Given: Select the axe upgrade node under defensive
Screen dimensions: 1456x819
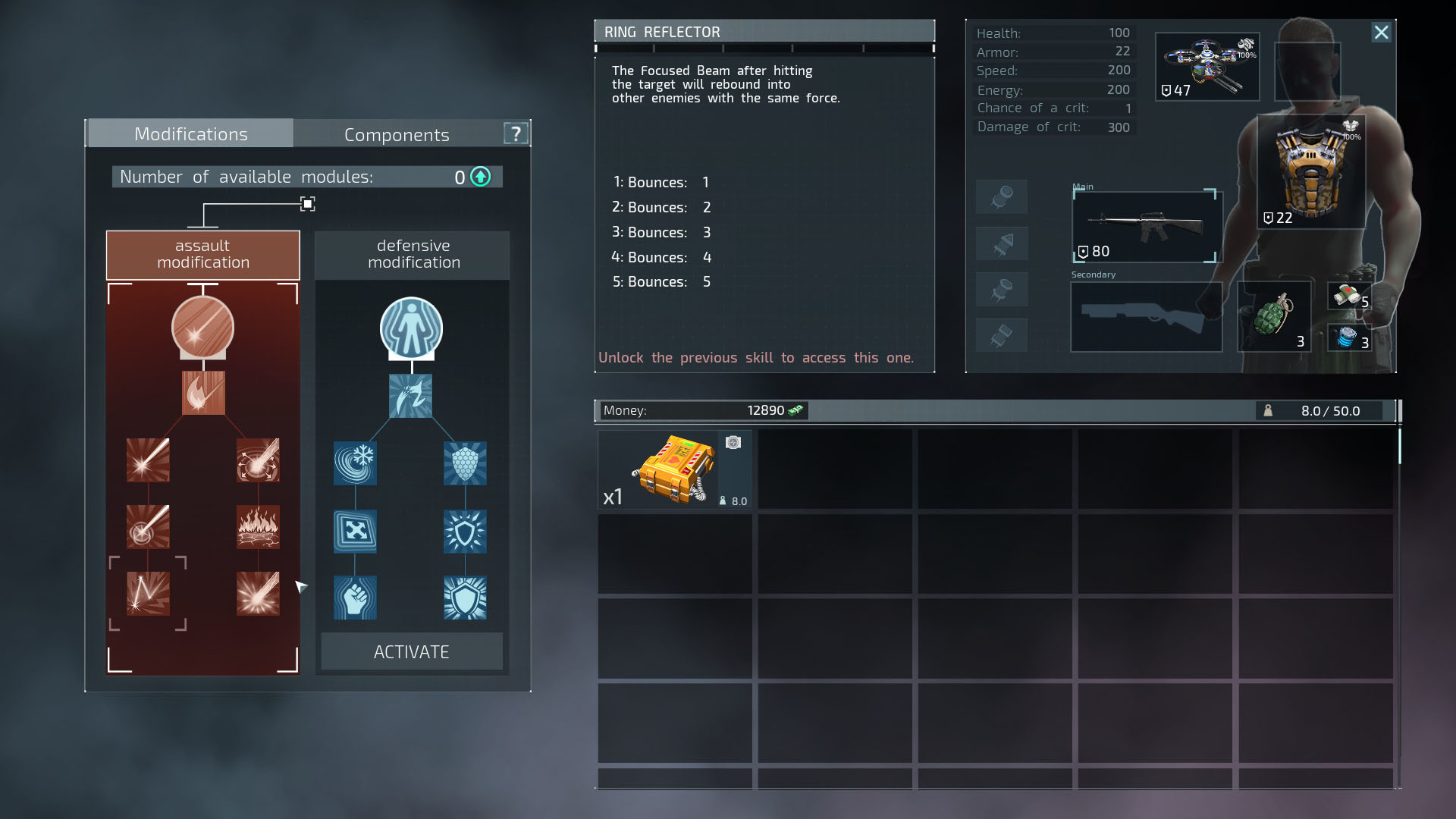Looking at the screenshot, I should tap(410, 396).
